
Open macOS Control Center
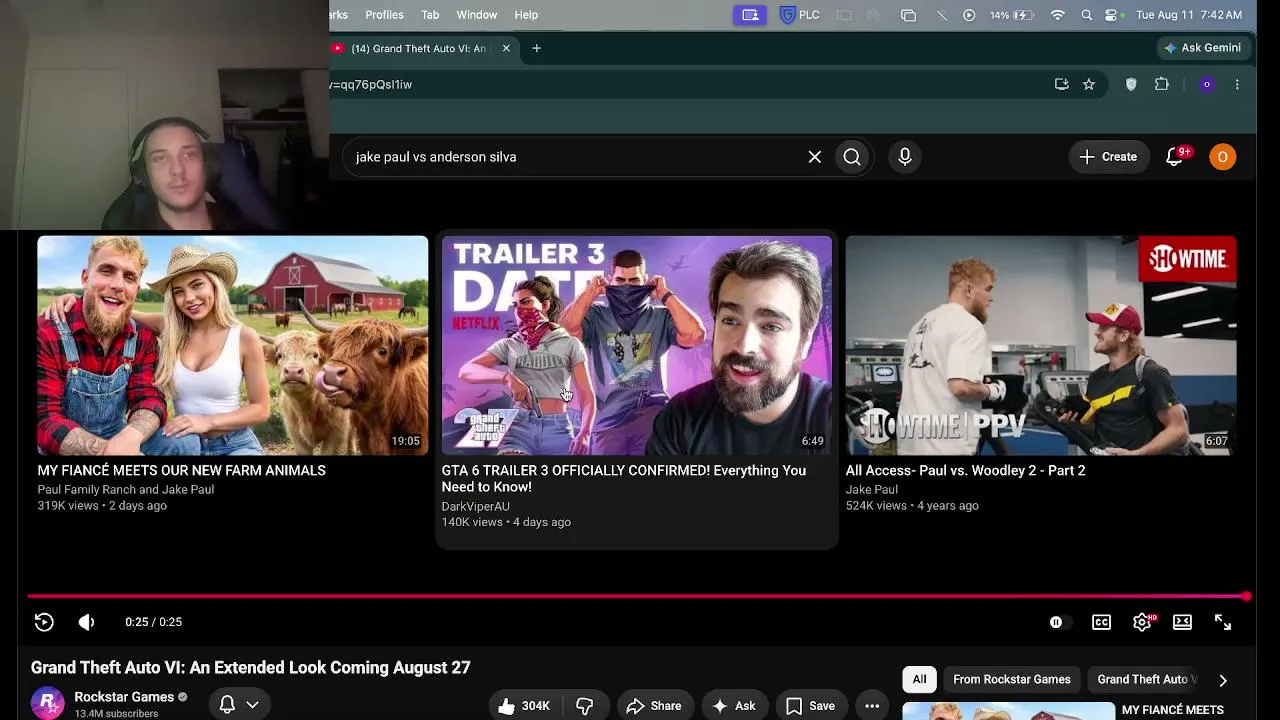(x=1111, y=15)
